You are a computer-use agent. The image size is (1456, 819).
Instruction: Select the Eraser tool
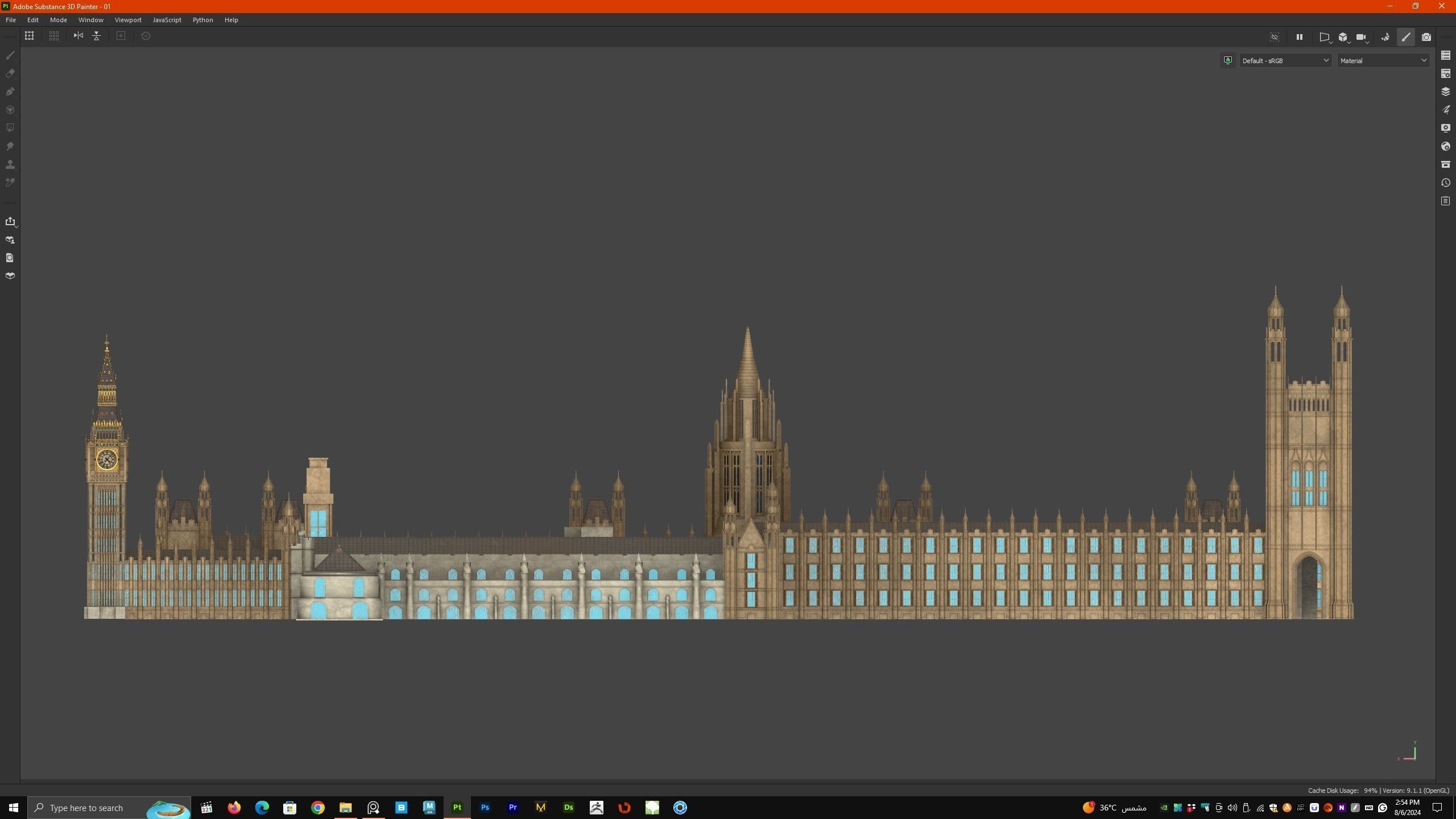tap(10, 73)
